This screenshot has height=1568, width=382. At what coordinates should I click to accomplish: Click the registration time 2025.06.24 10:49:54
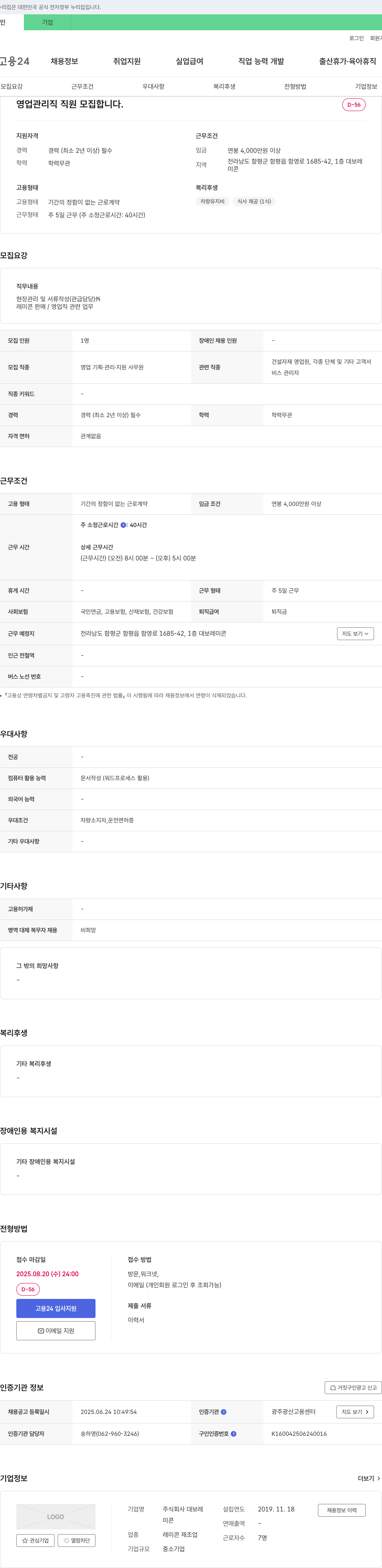108,1412
